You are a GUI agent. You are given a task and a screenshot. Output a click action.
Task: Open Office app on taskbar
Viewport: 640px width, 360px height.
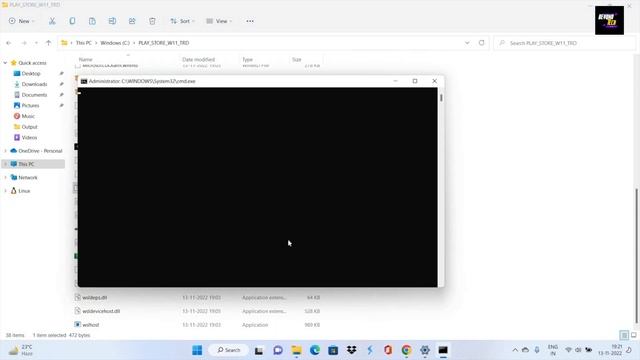pyautogui.click(x=388, y=350)
